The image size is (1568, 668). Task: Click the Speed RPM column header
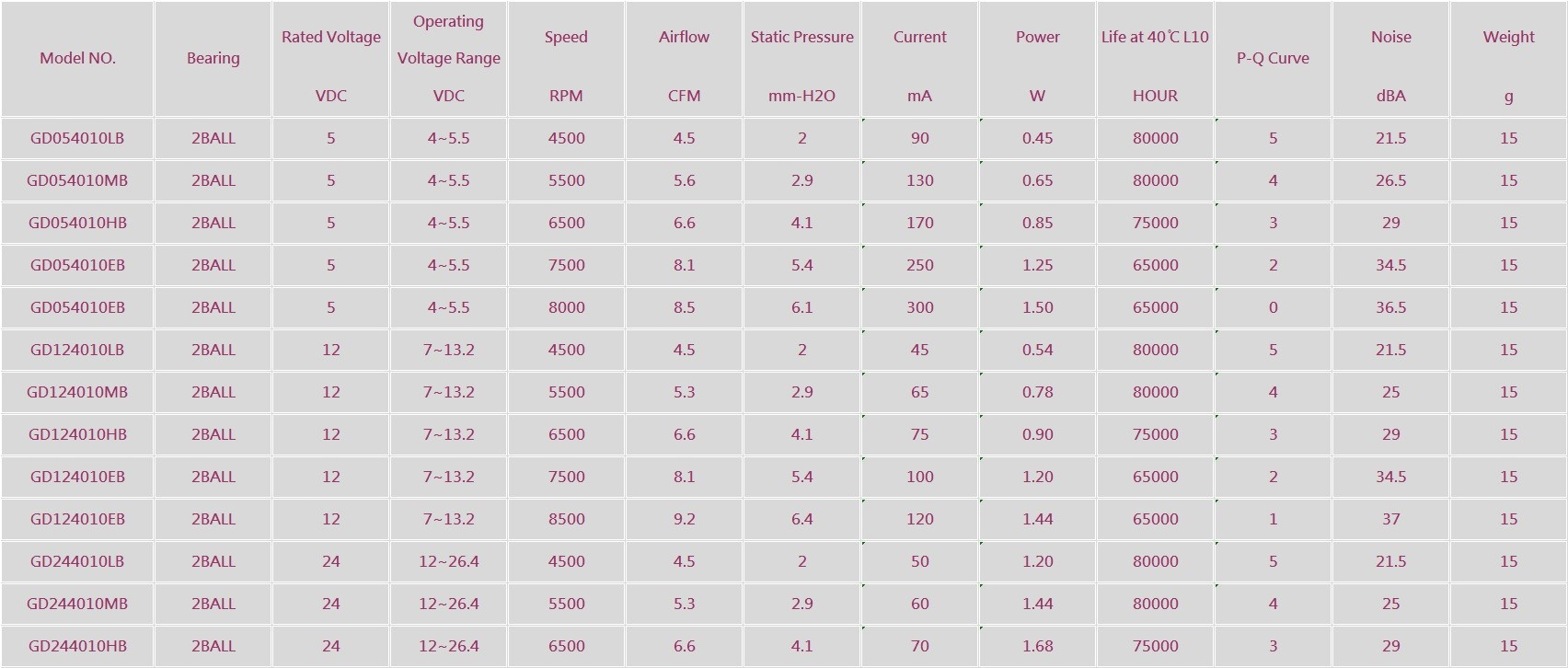tap(566, 38)
